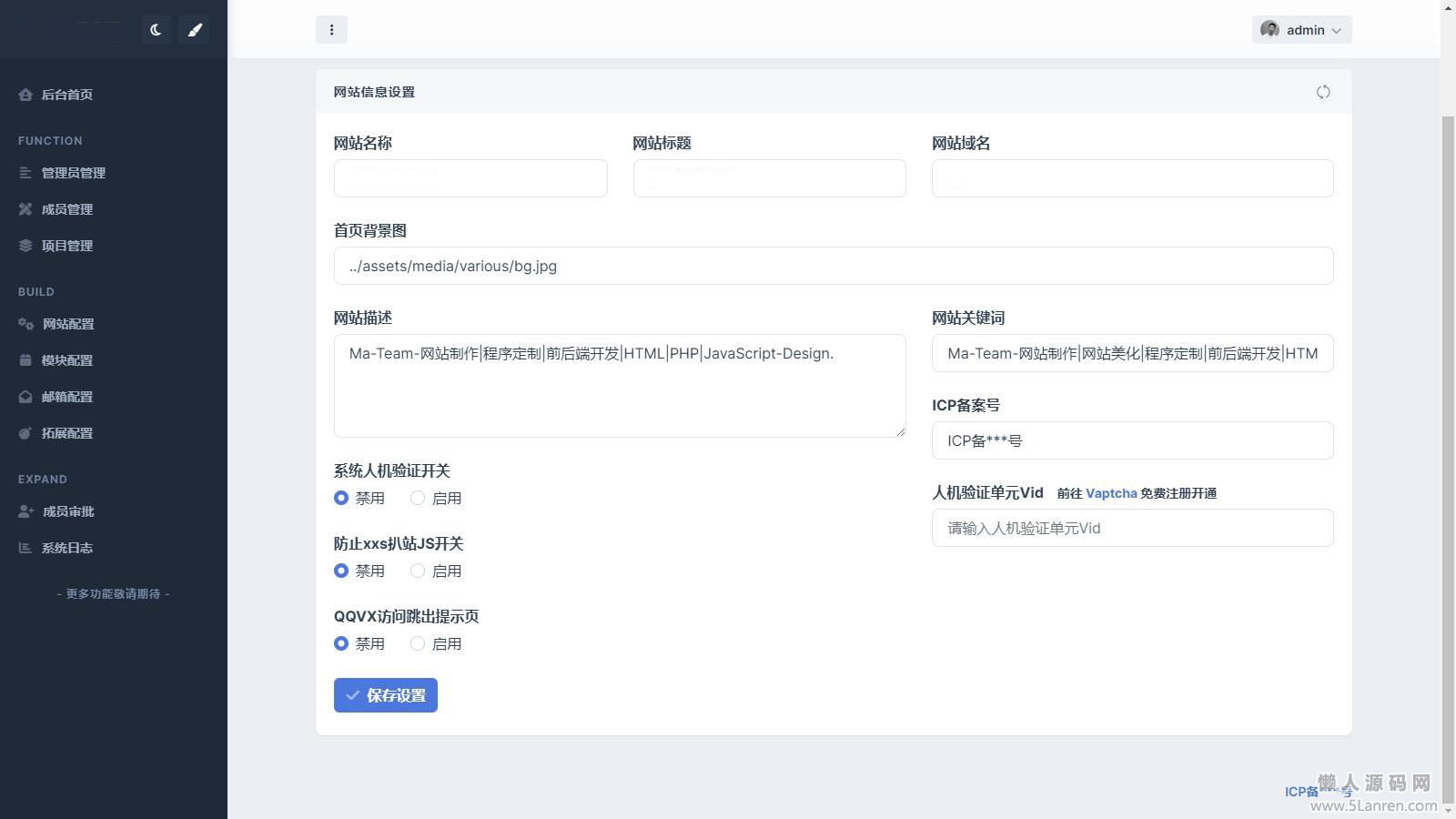Refresh the 网站信息设置 panel via reload icon
Image resolution: width=1456 pixels, height=819 pixels.
[1323, 92]
